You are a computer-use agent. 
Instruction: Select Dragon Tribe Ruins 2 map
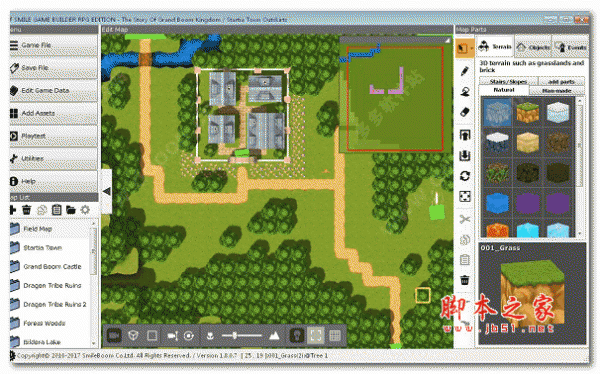[50, 304]
